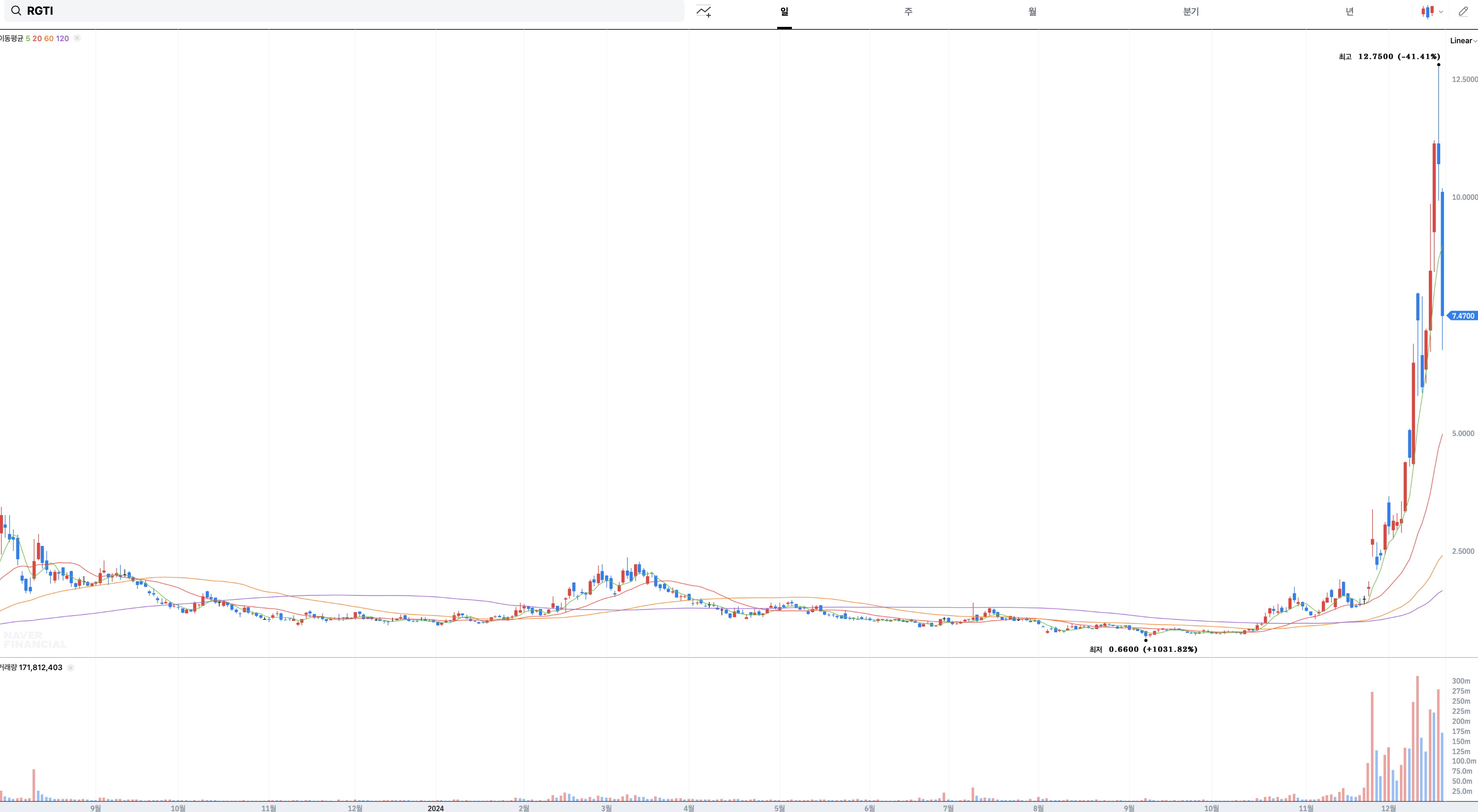This screenshot has width=1478, height=812.
Task: Remove the moving average indicator overlay
Action: tap(77, 39)
